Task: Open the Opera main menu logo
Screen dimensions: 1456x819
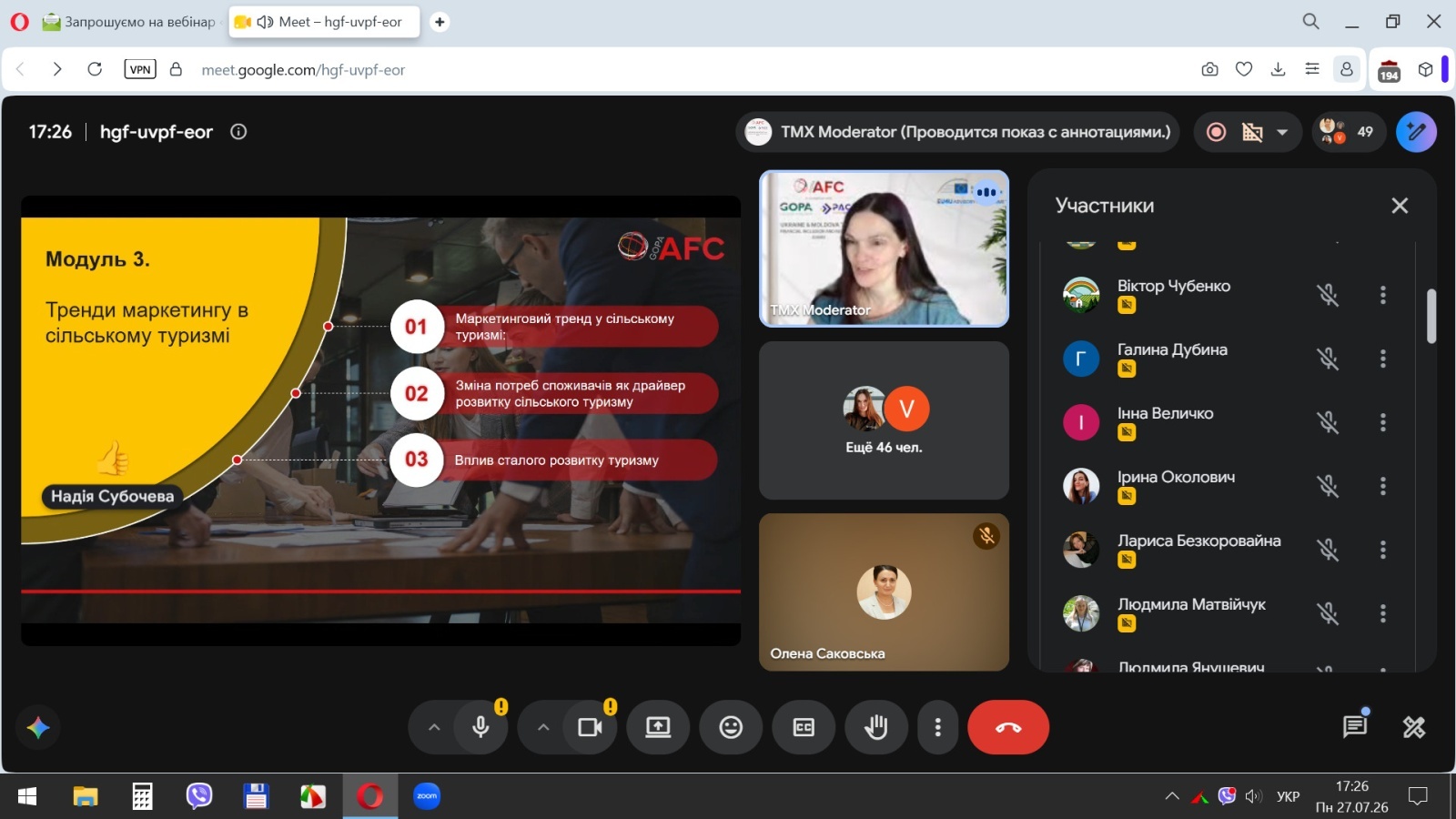Action: click(x=19, y=22)
